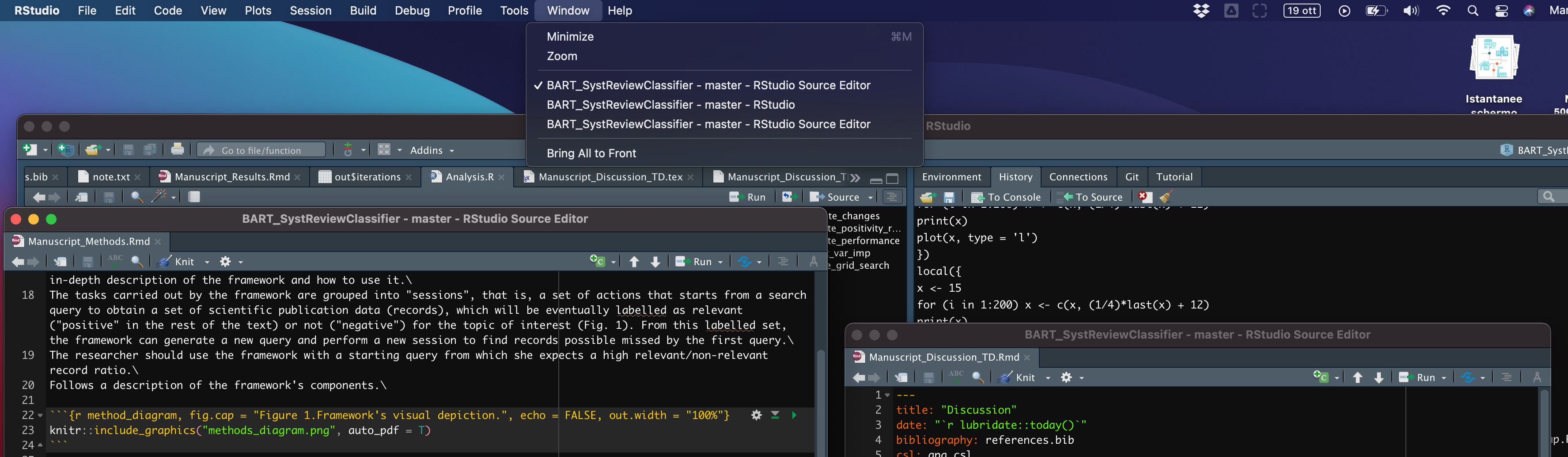Screen dimensions: 1568x457
Task: Switch to the Git tab
Action: [1132, 177]
